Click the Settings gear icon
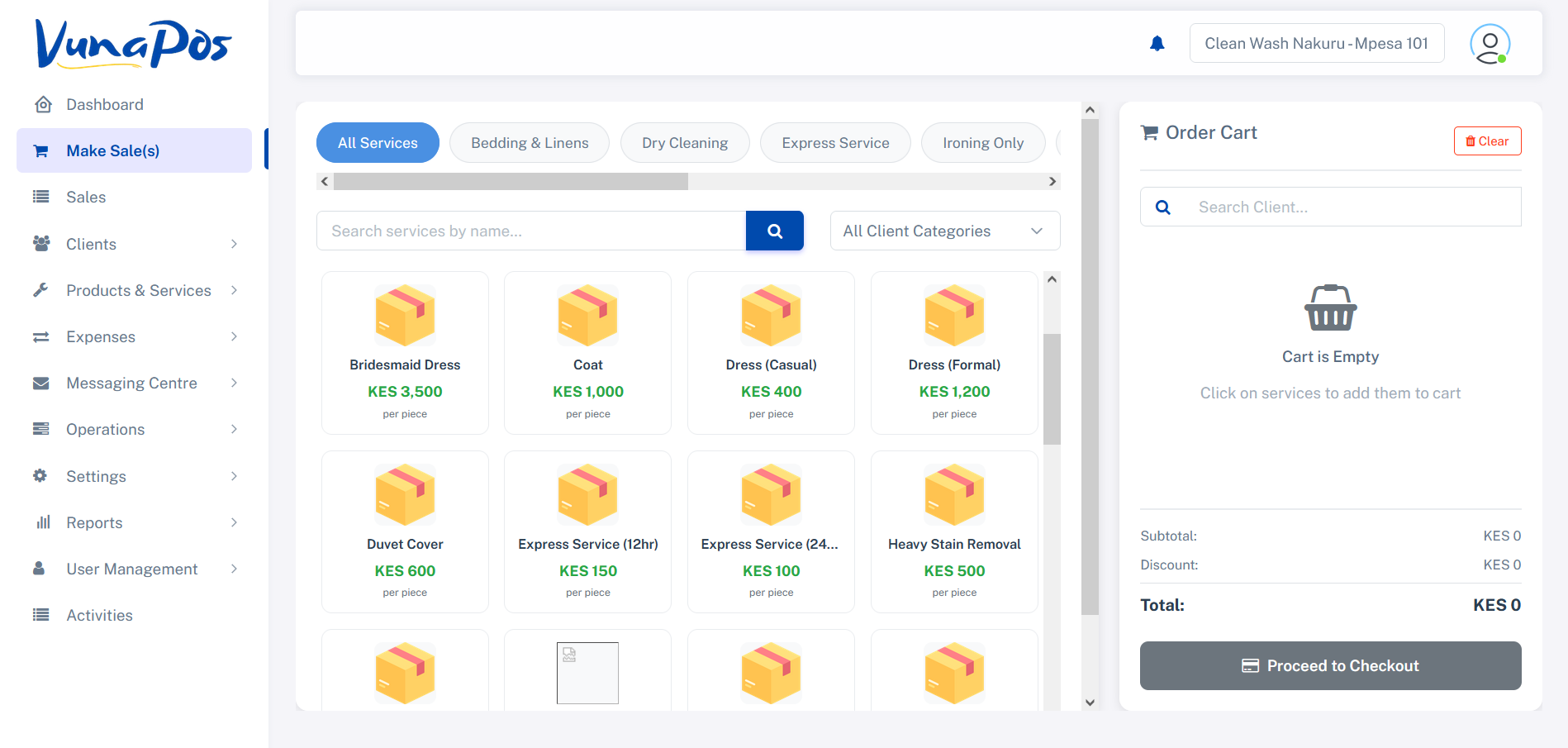The image size is (1568, 748). 40,476
